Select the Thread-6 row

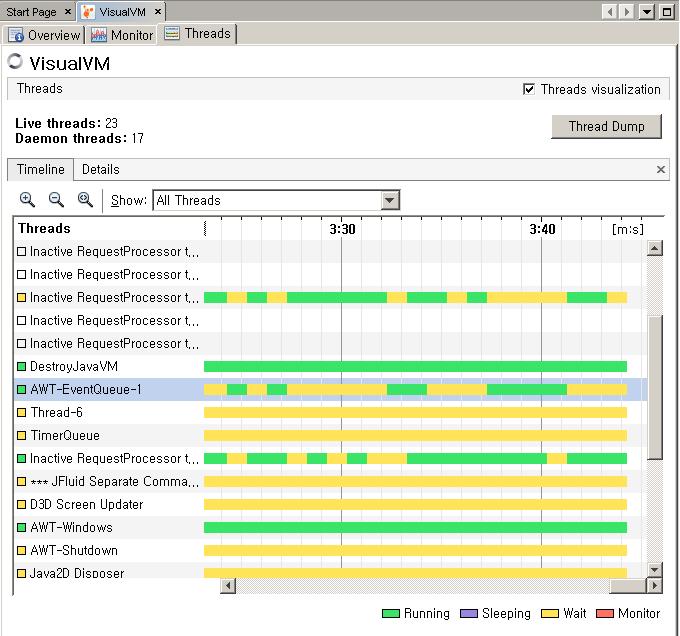tap(330, 413)
